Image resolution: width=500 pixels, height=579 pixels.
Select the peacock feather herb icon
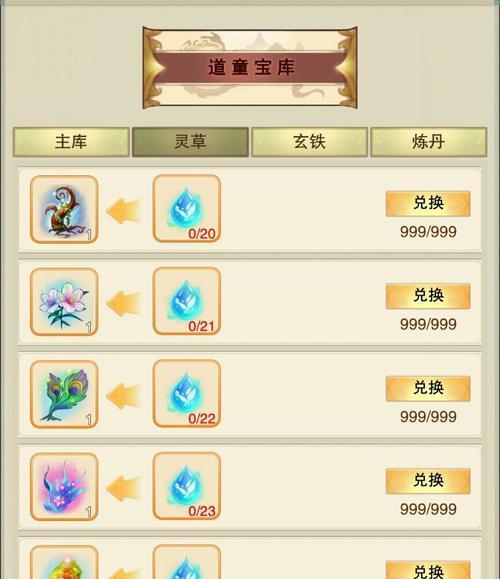[64, 394]
